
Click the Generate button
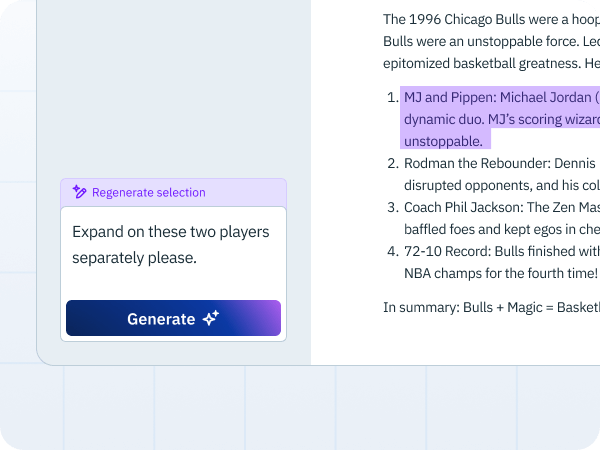click(173, 318)
